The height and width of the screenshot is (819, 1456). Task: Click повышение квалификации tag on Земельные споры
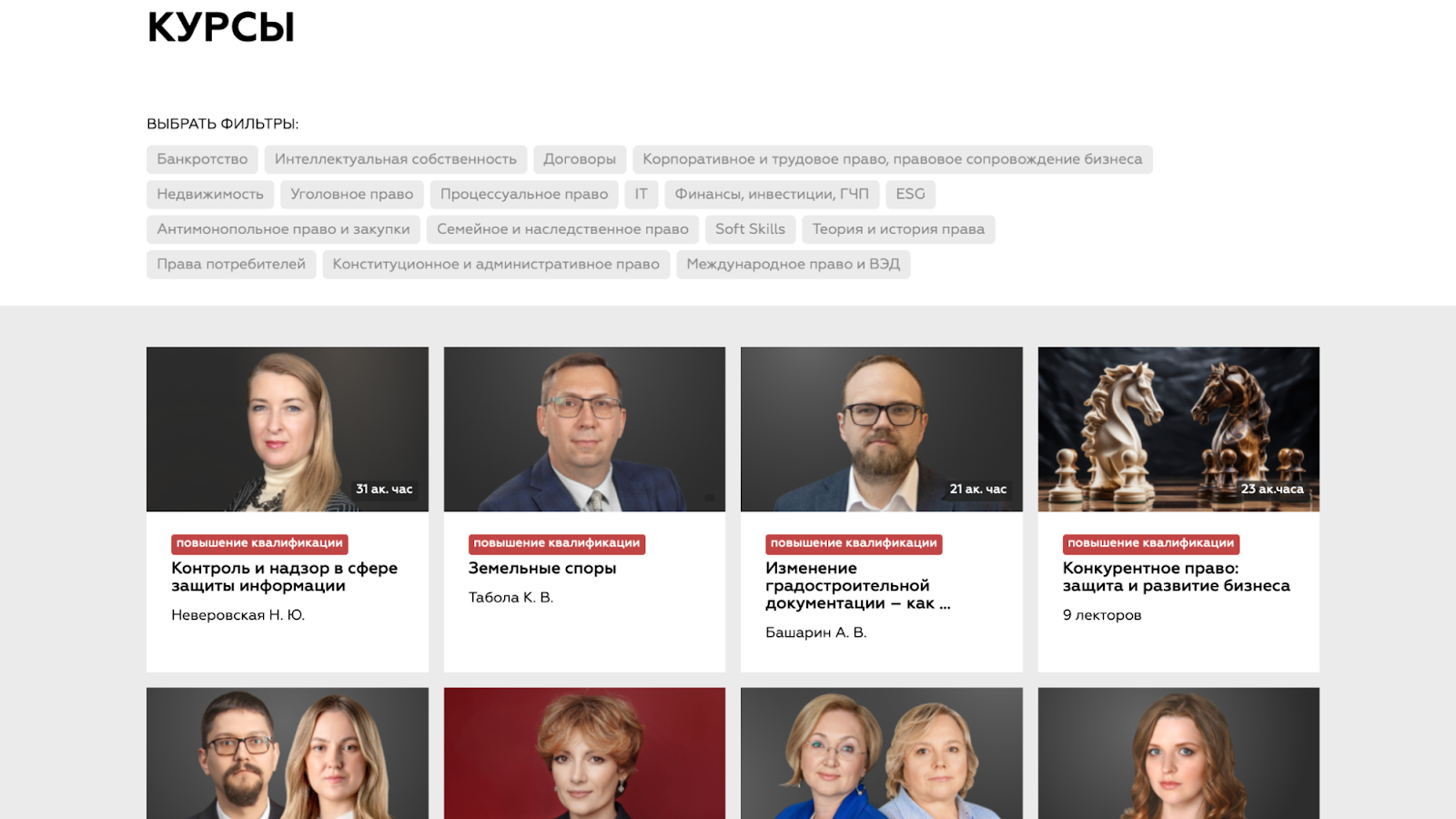click(x=557, y=543)
